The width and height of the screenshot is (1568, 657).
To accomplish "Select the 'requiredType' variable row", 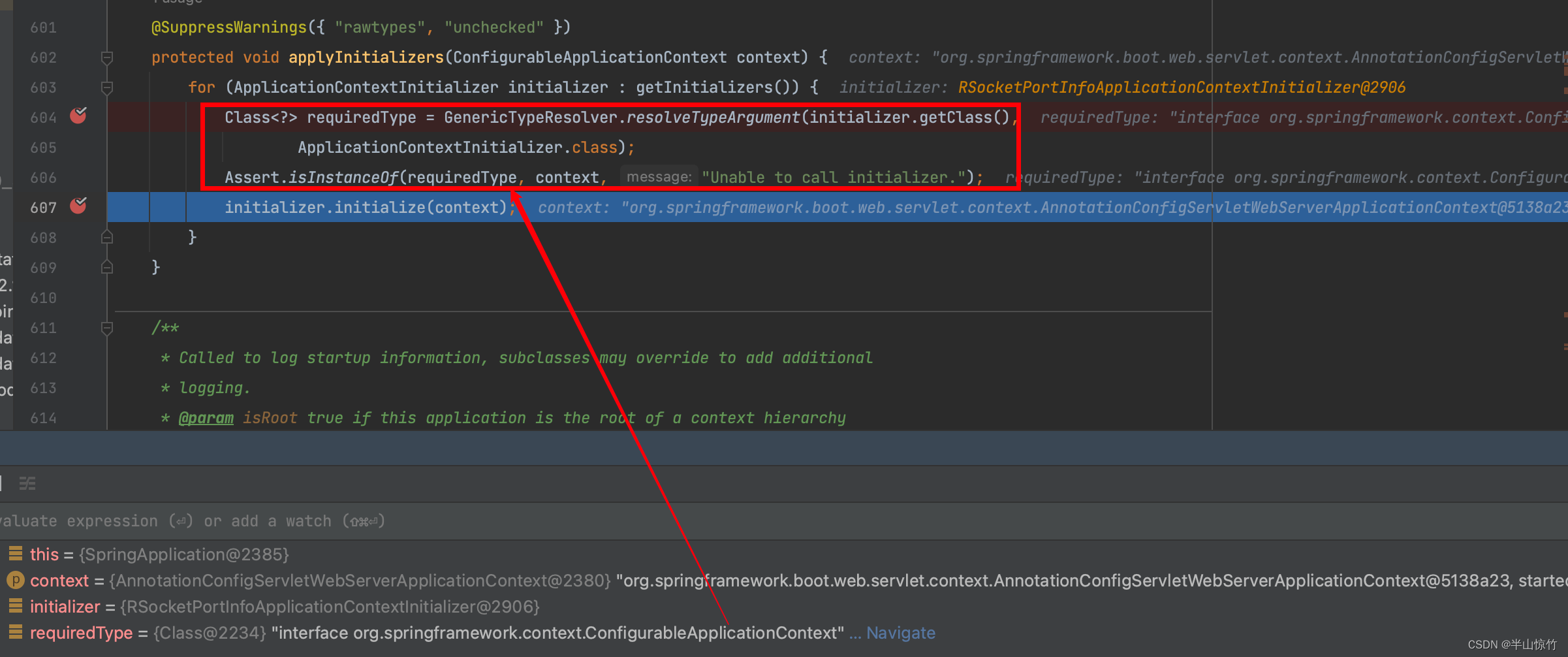I will (784, 633).
